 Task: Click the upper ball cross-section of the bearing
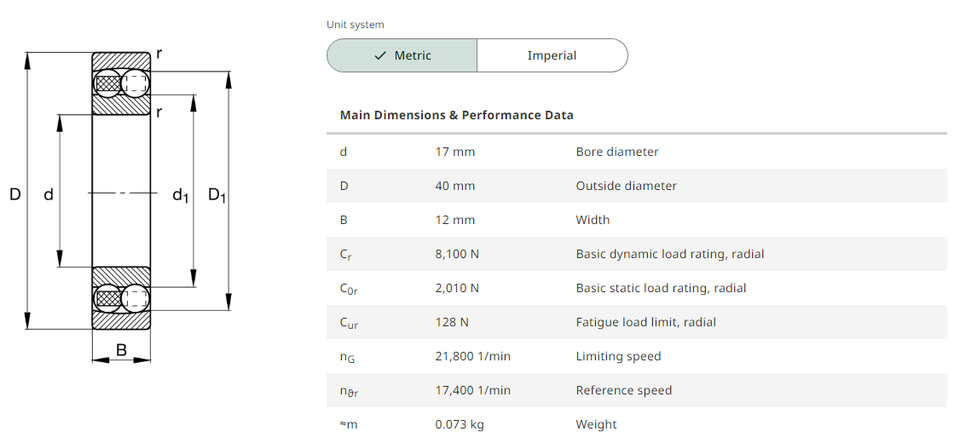pos(134,80)
